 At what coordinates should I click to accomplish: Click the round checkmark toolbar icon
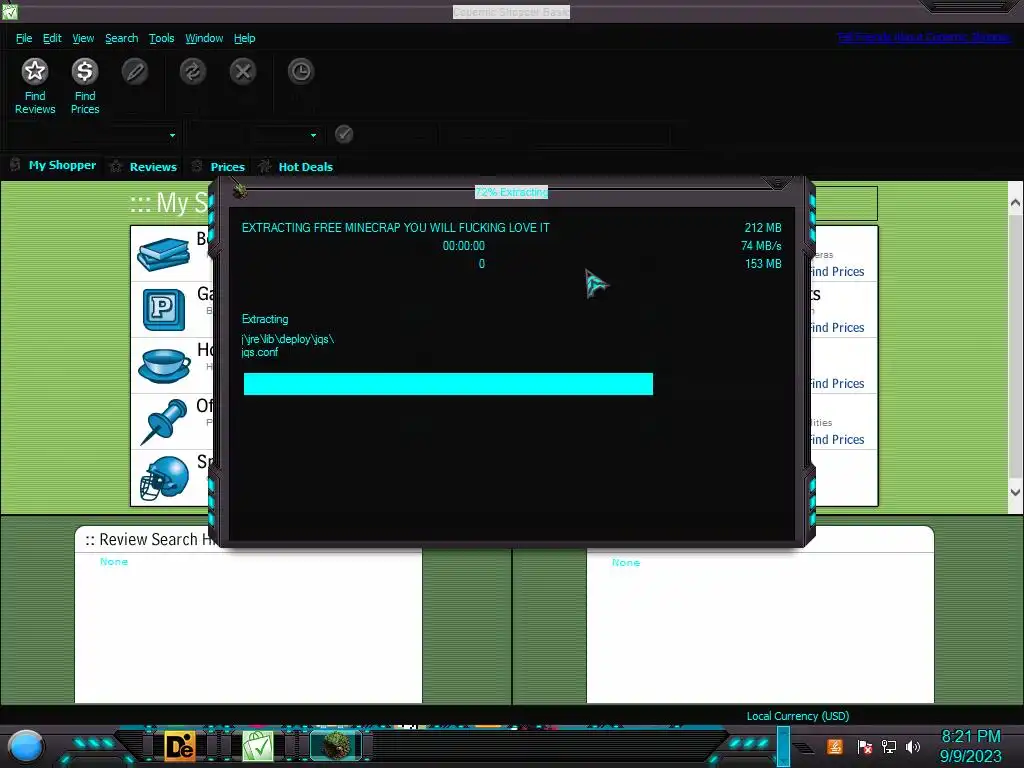point(344,135)
